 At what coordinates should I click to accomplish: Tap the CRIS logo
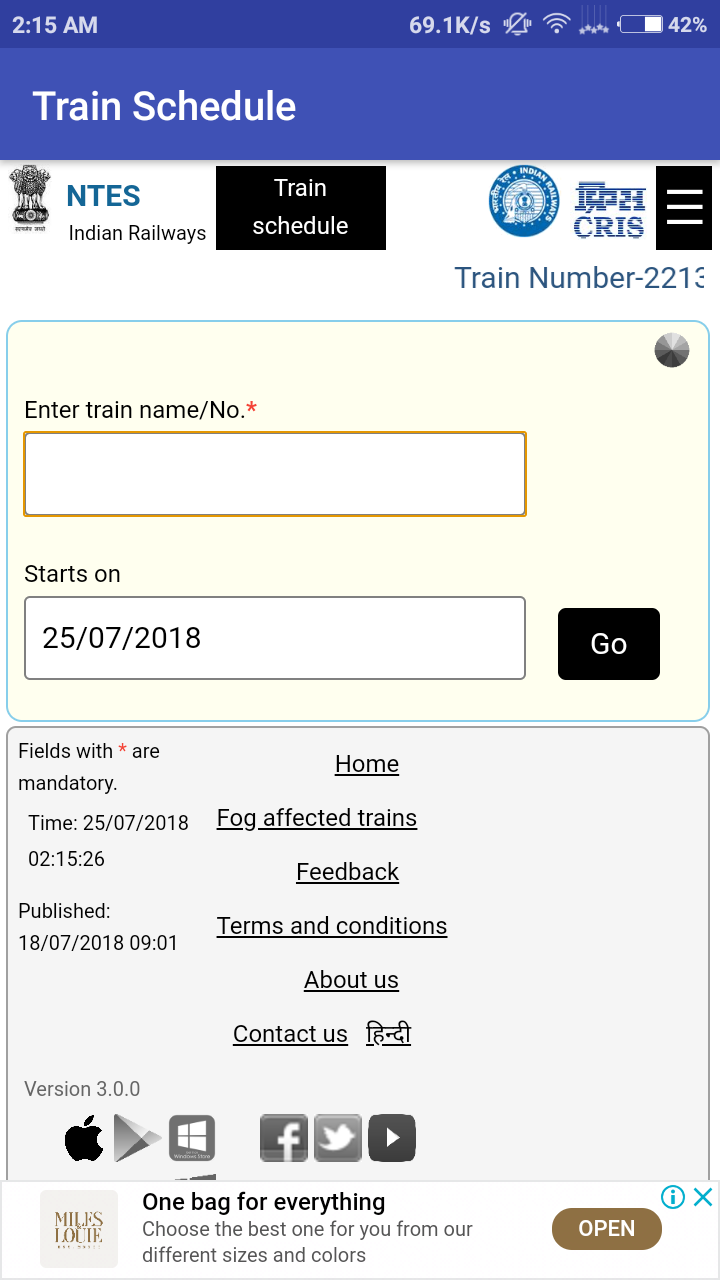point(609,209)
